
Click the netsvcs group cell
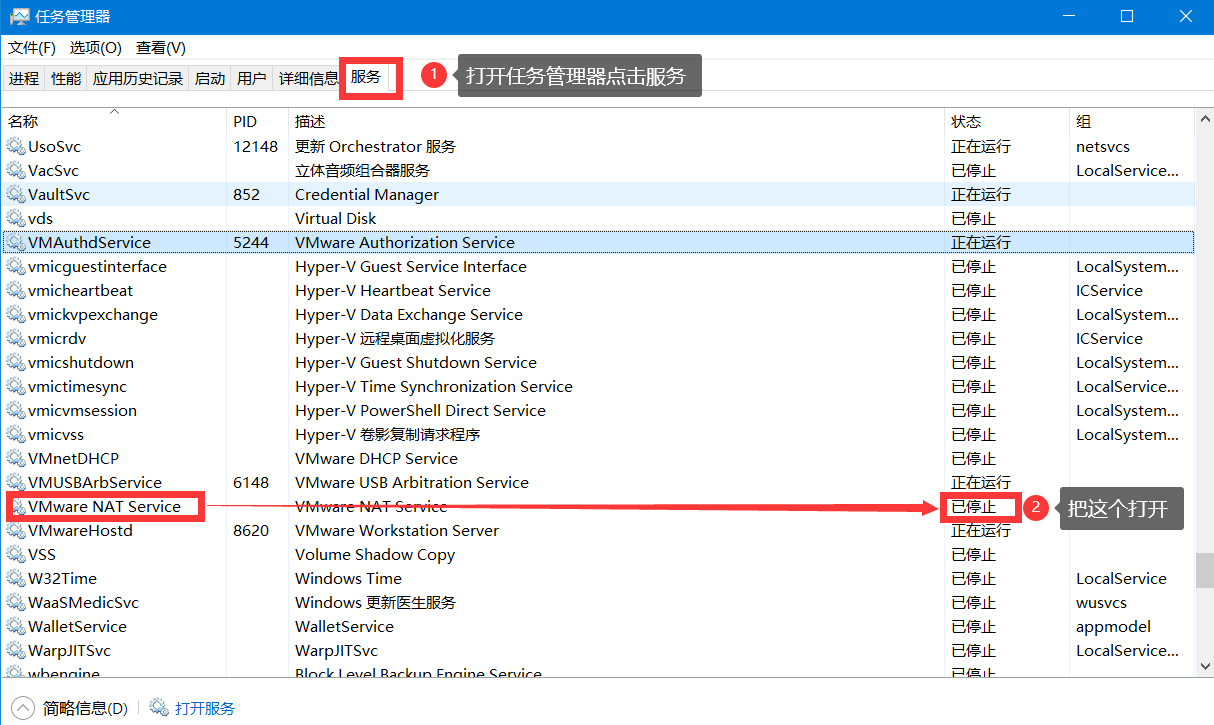1103,146
